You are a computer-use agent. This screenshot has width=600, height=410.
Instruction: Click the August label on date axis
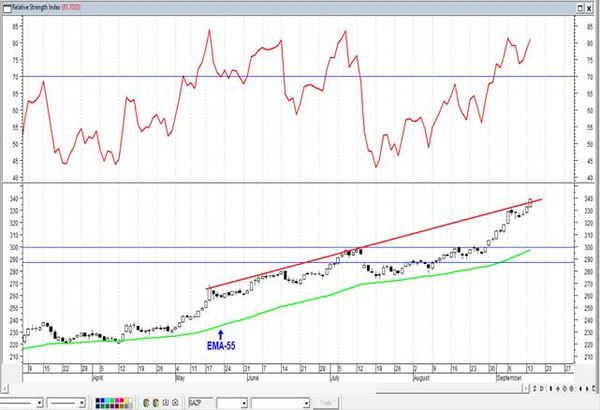[422, 378]
